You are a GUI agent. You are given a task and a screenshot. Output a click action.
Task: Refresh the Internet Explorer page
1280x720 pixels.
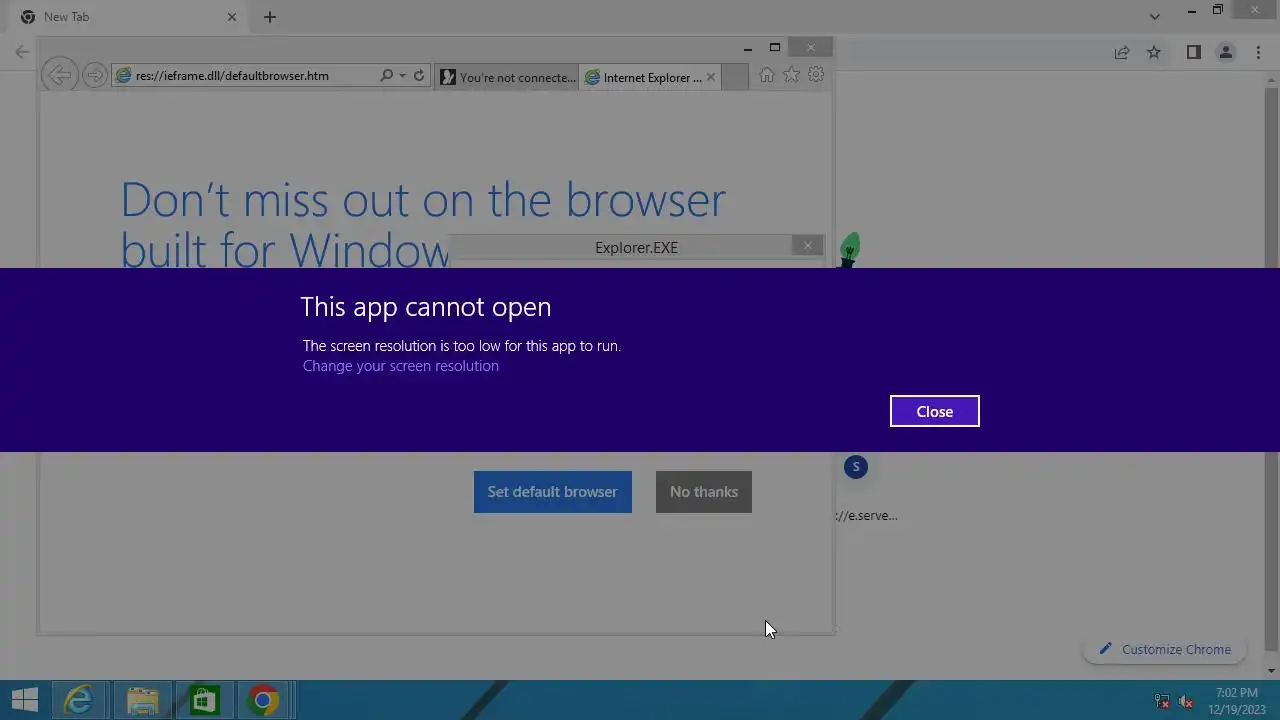(x=419, y=76)
